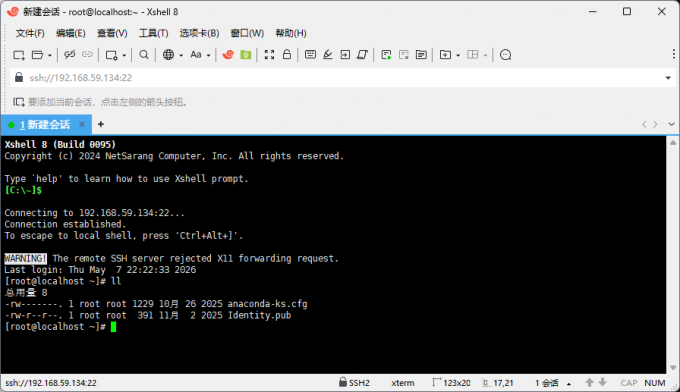680x392 pixels.
Task: Click the Tab arrange layout icon
Action: coord(473,55)
